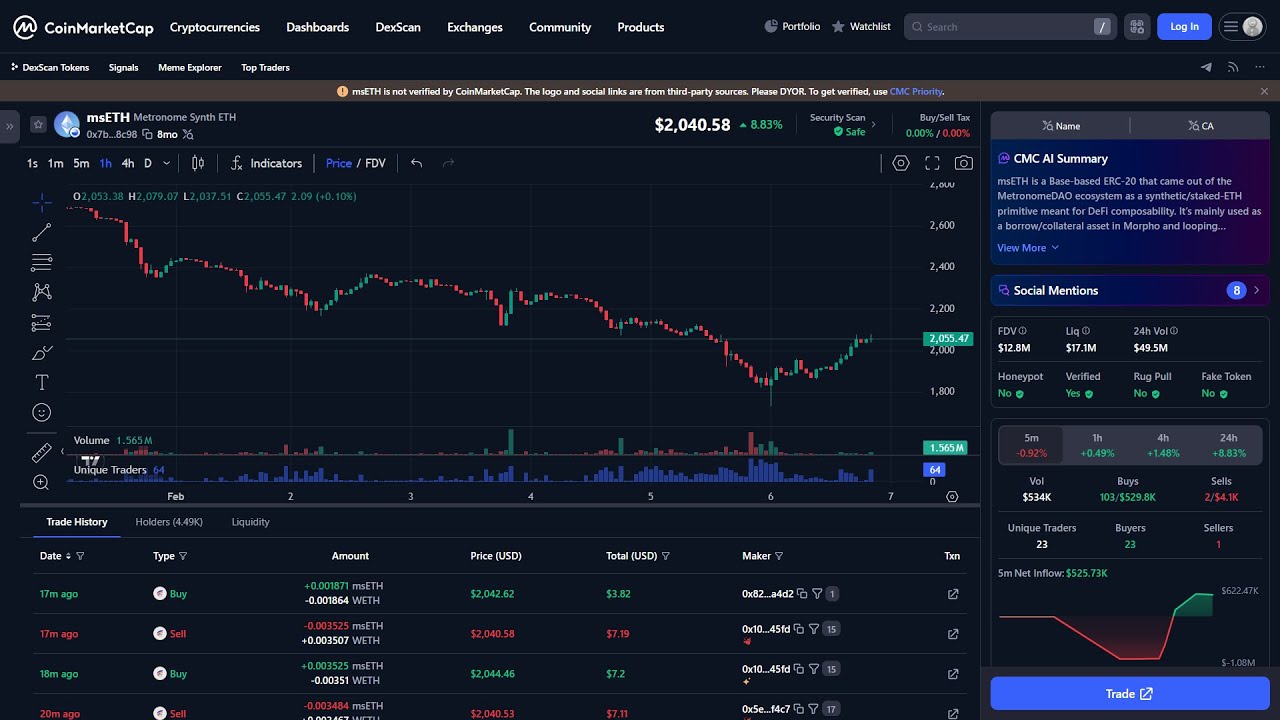The height and width of the screenshot is (720, 1280).
Task: Expand the chart interval dropdown arrow
Action: 166,163
